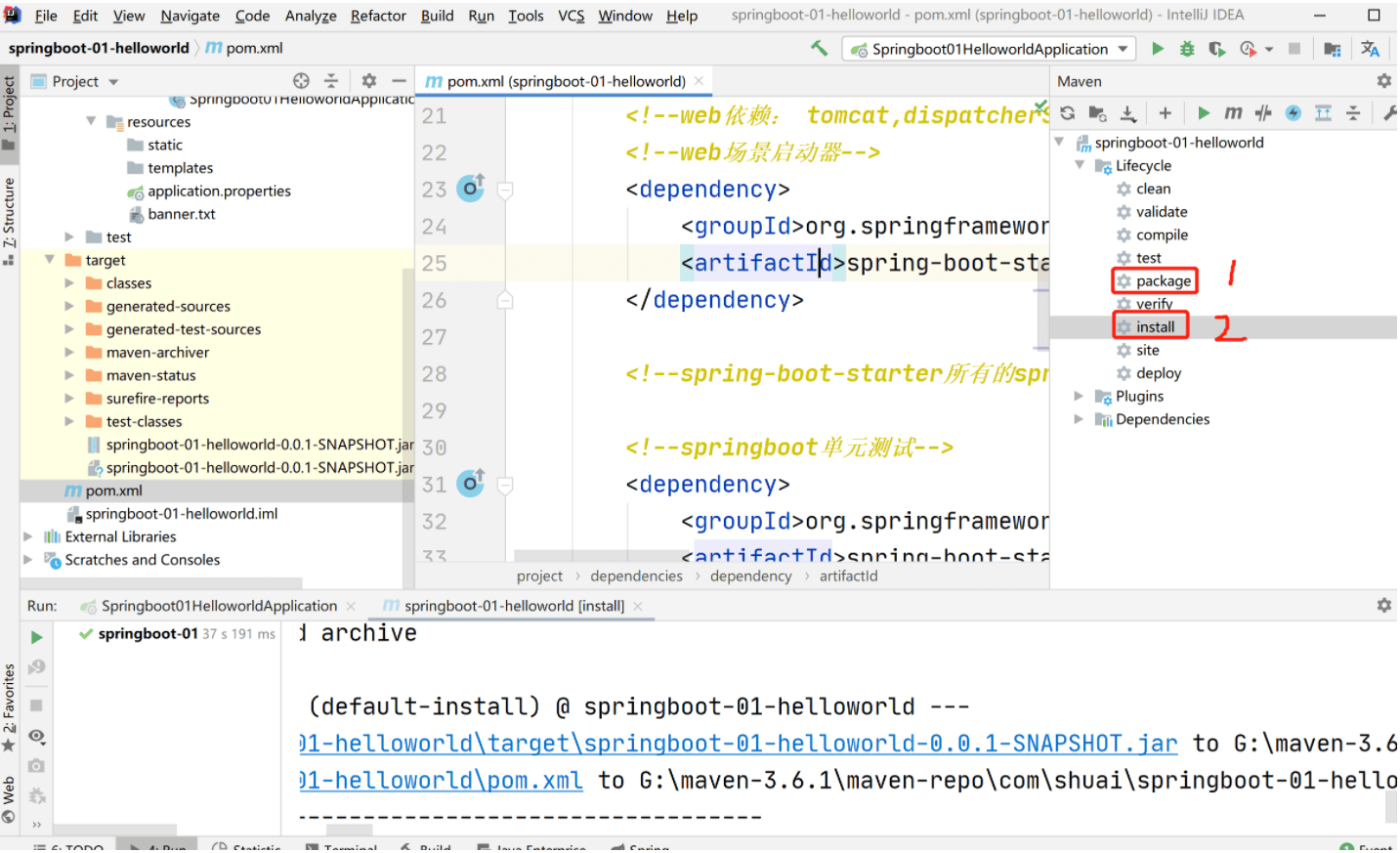Start debugging with the green bug icon
This screenshot has height=853, width=1400.
coord(1187,49)
